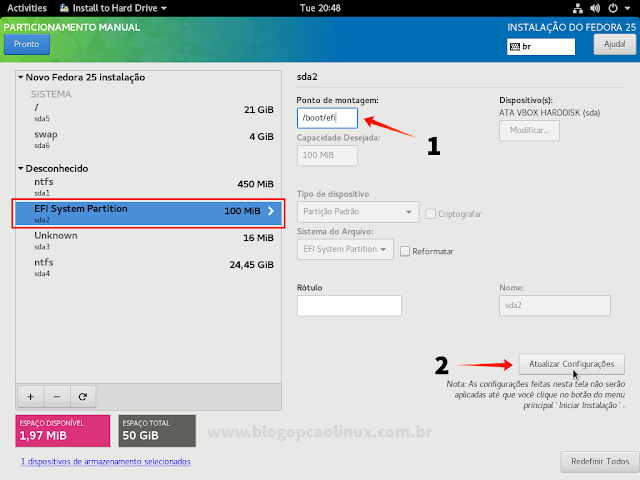Open the power icon in top bar

[x=613, y=8]
